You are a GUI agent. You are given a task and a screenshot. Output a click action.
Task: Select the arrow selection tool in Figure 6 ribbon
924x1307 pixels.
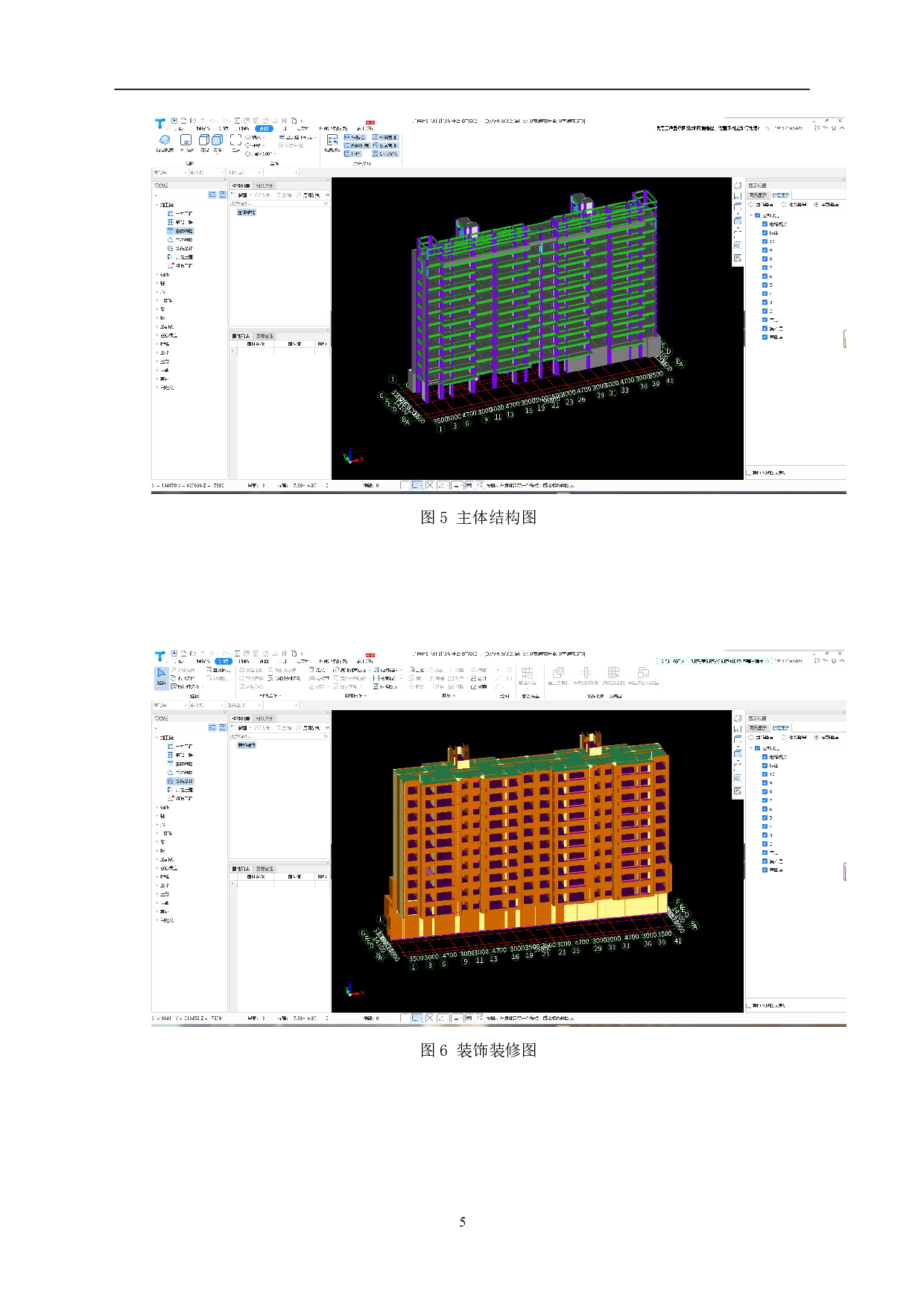[161, 674]
